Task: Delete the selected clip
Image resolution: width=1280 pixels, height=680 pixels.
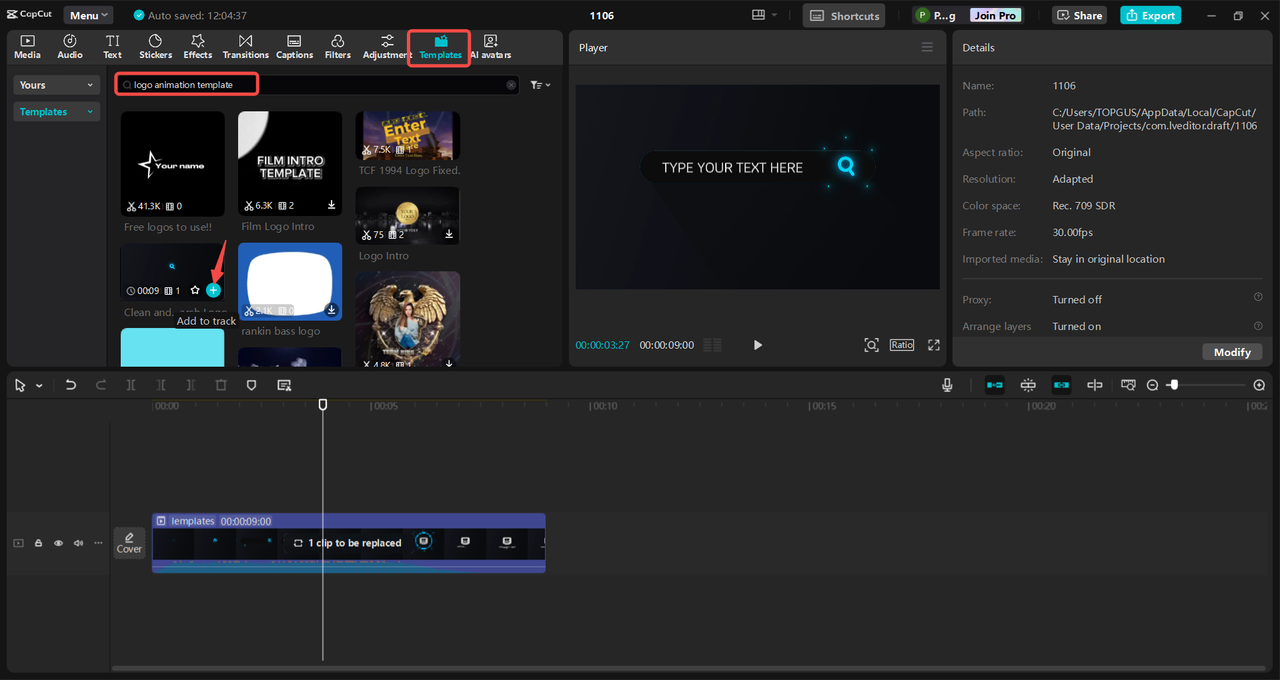Action: 221,385
